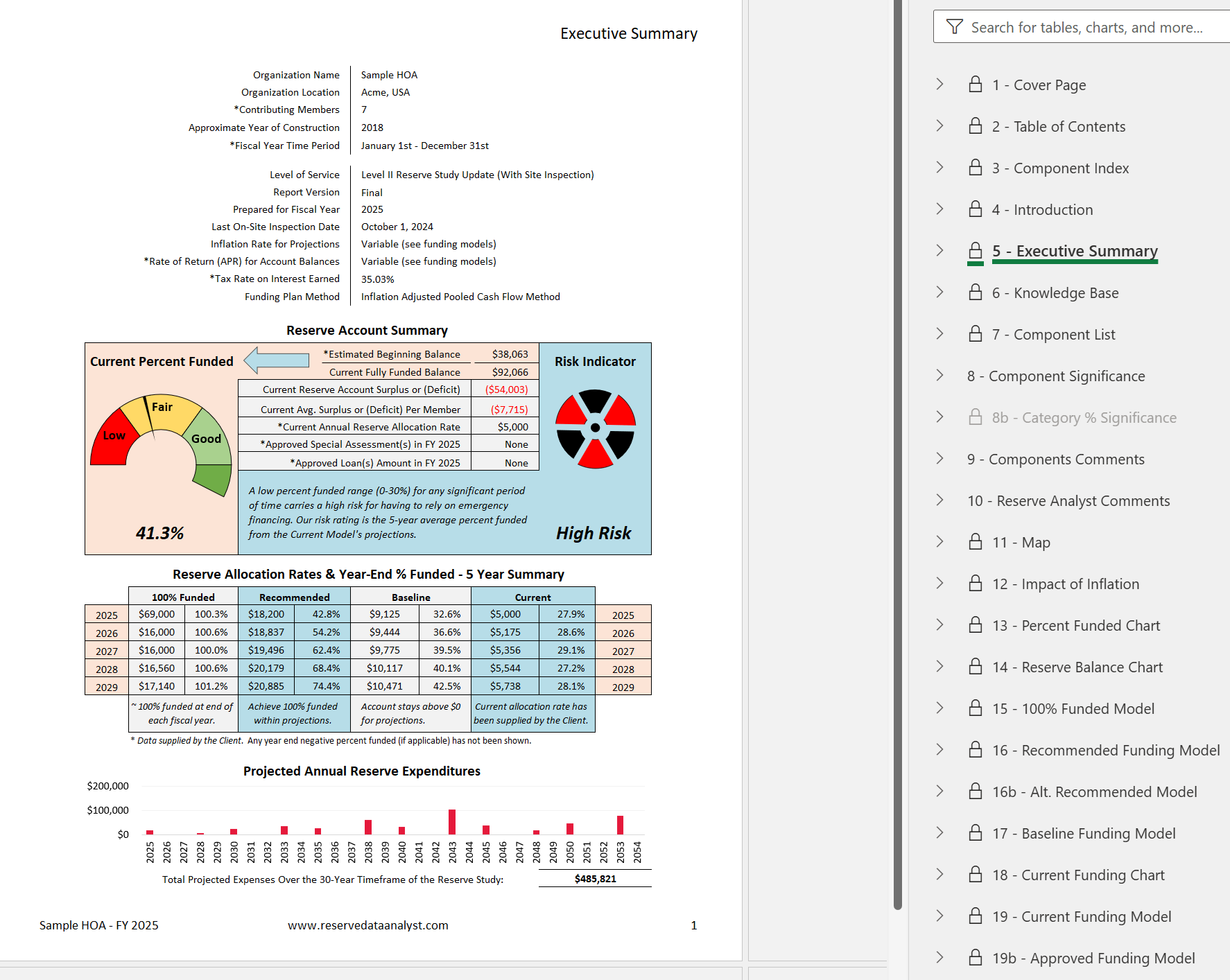Click the red and black Risk Indicator wheel
Screen dimensions: 1230x980
tap(595, 428)
